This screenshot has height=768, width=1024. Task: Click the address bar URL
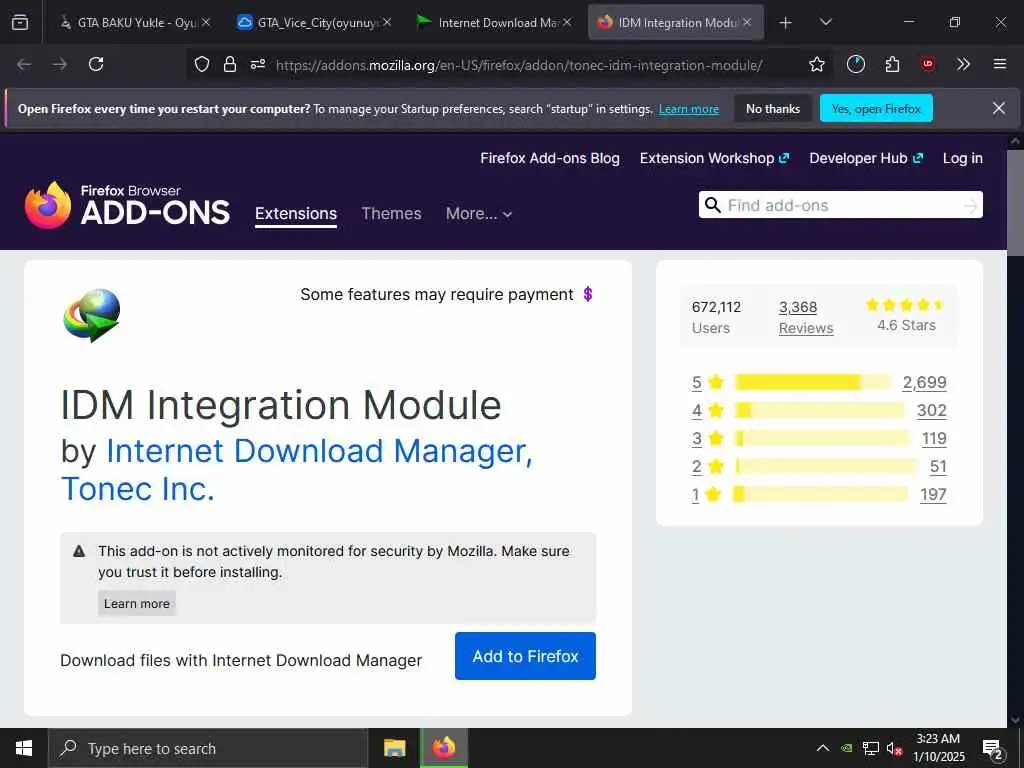519,65
